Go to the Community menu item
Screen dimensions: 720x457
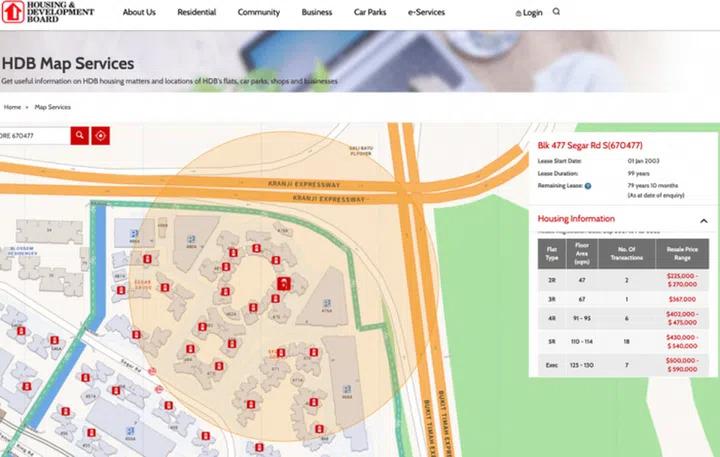pos(258,13)
